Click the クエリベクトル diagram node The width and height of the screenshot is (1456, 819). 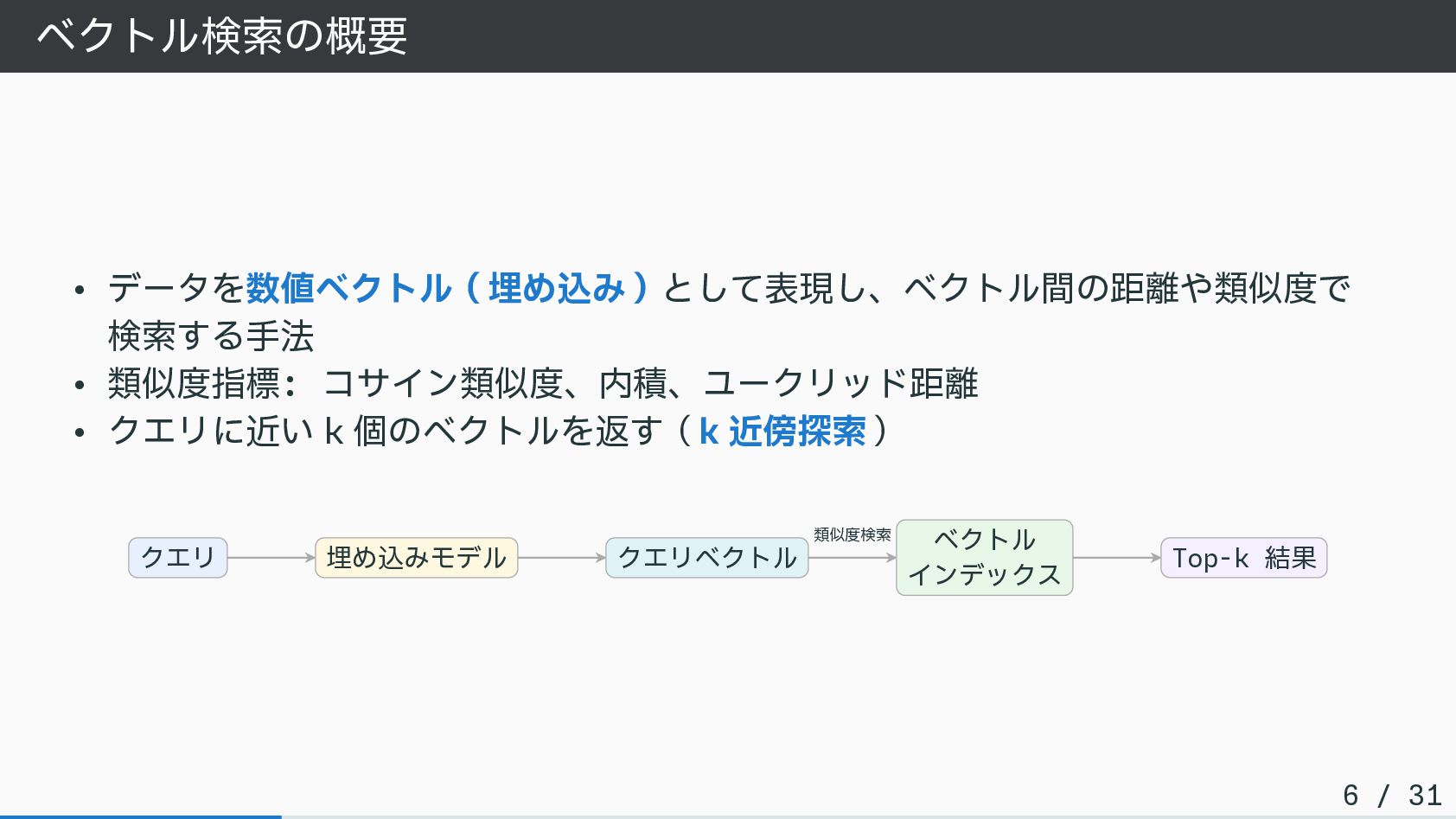(706, 558)
